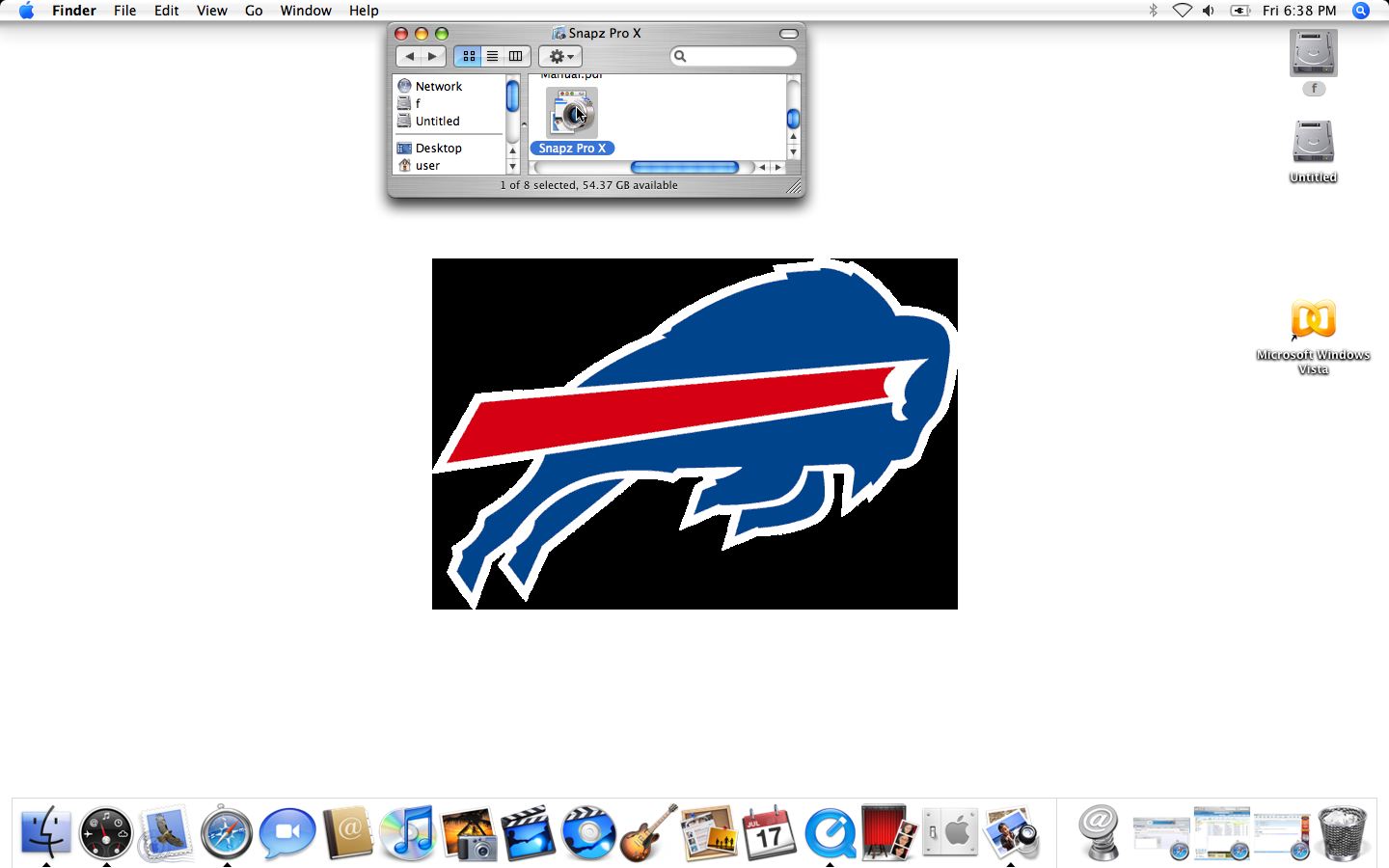This screenshot has width=1389, height=868.
Task: Open the File menu
Action: [x=124, y=11]
